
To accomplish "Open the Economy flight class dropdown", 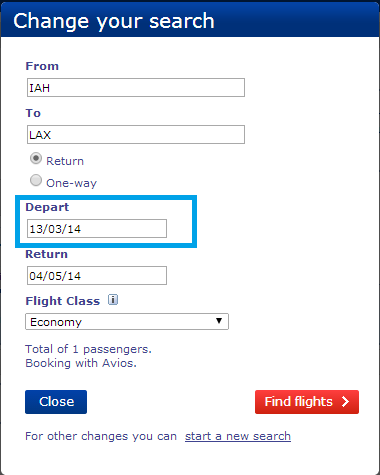I will pyautogui.click(x=127, y=322).
